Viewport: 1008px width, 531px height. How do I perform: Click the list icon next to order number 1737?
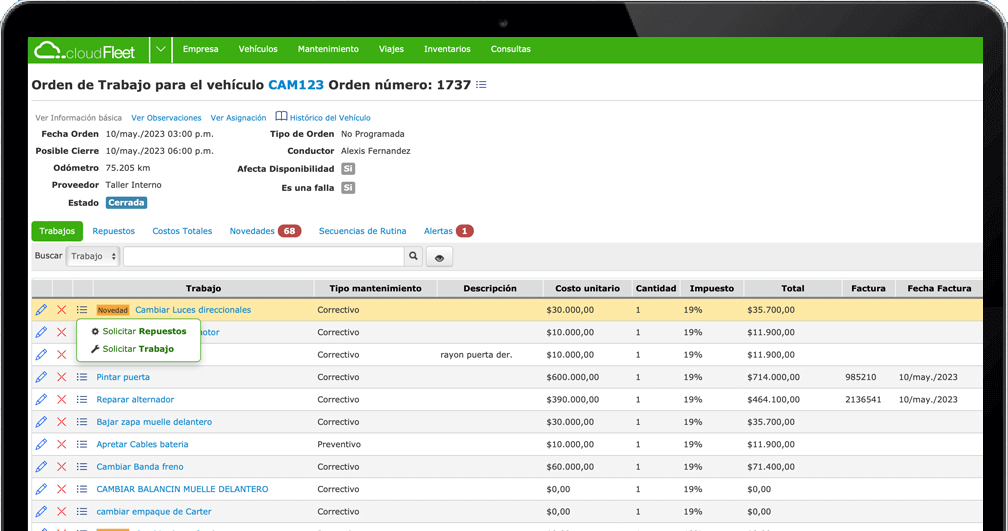(481, 85)
